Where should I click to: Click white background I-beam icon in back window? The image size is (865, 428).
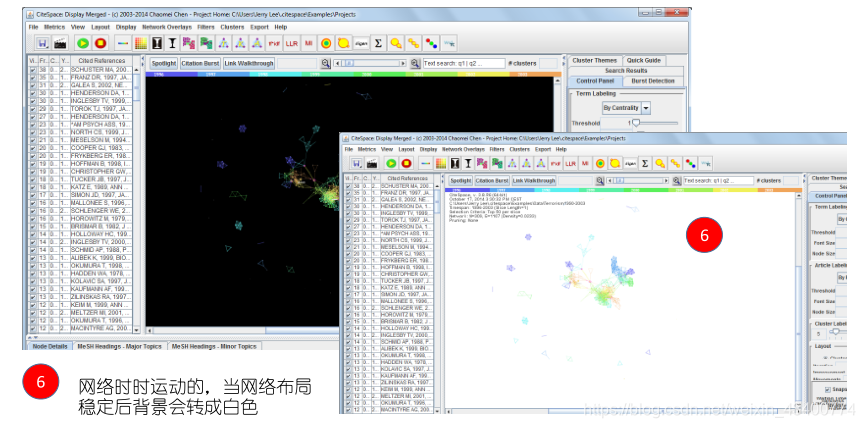pos(172,42)
